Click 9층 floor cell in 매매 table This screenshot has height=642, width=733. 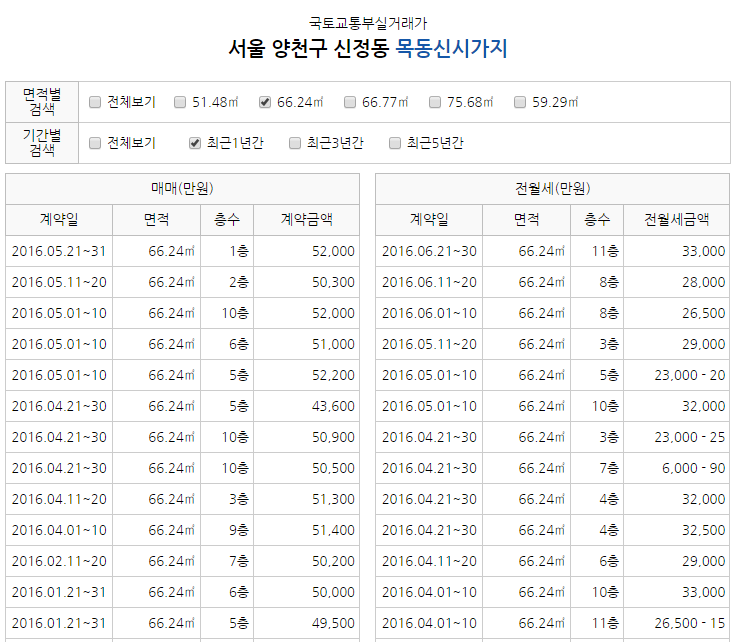[239, 530]
